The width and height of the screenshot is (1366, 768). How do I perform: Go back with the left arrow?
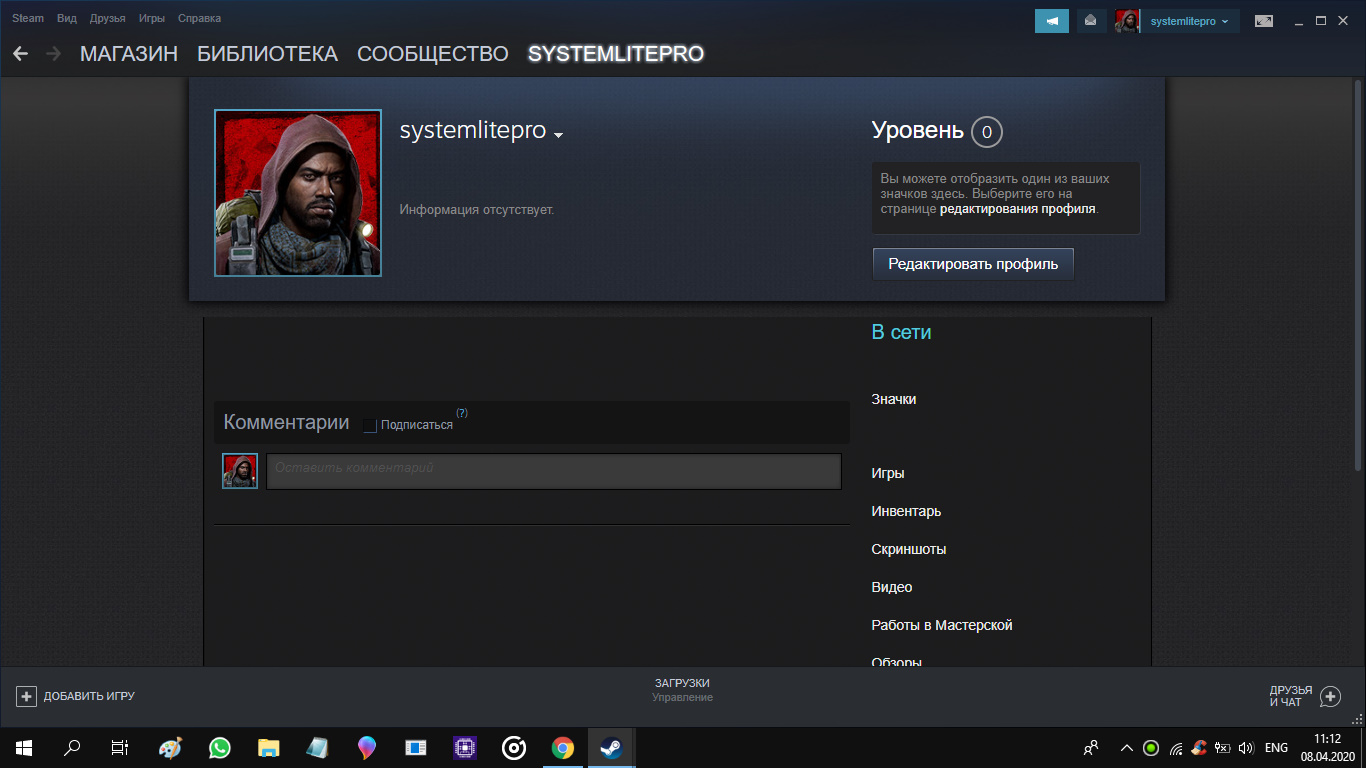(20, 54)
